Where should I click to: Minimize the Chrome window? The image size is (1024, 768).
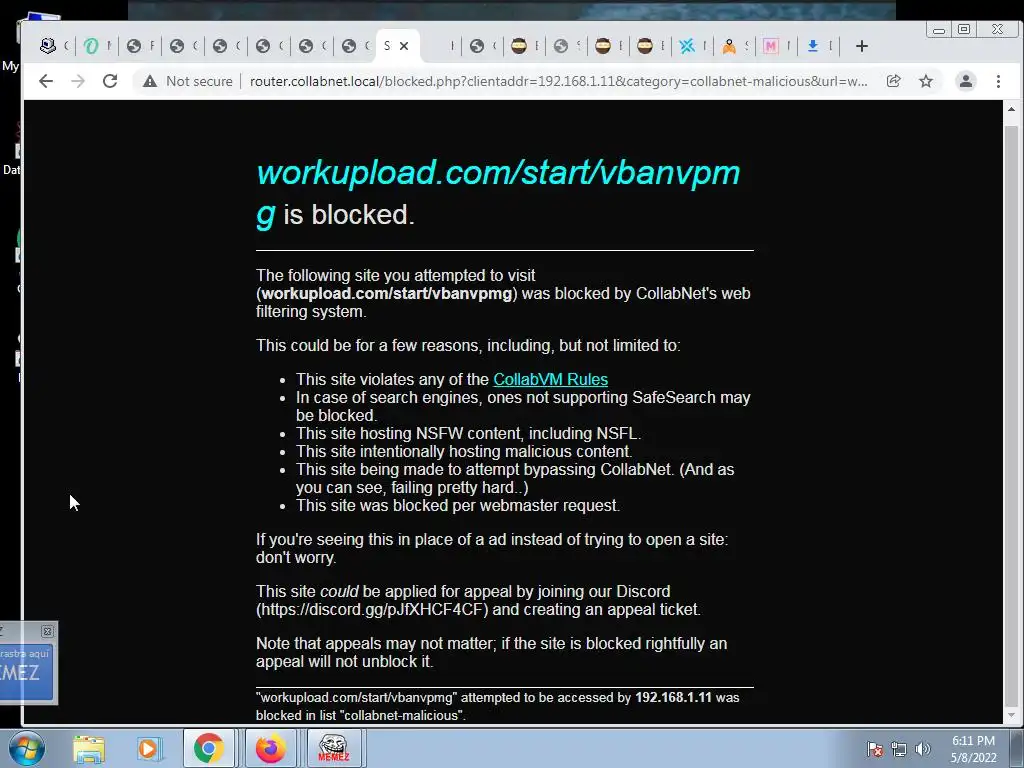point(939,29)
